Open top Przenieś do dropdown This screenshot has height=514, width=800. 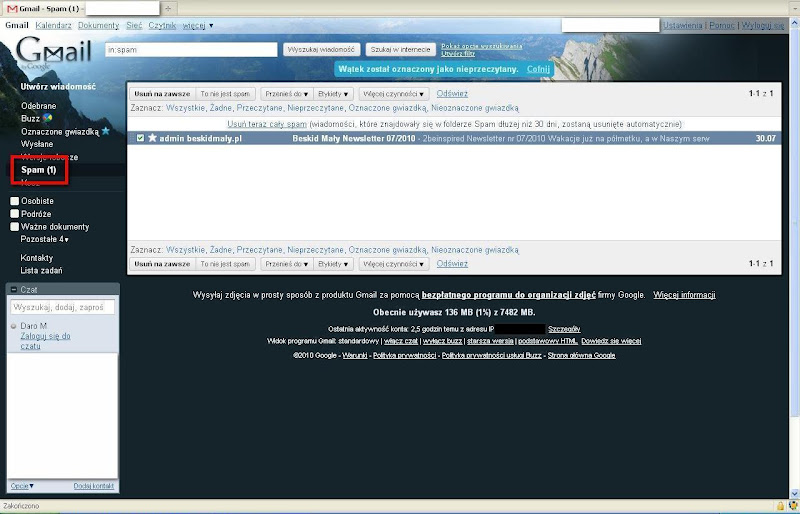[287, 94]
